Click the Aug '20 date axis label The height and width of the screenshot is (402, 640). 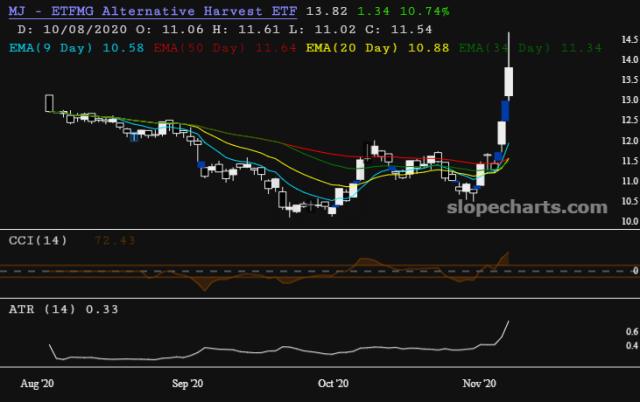(37, 384)
